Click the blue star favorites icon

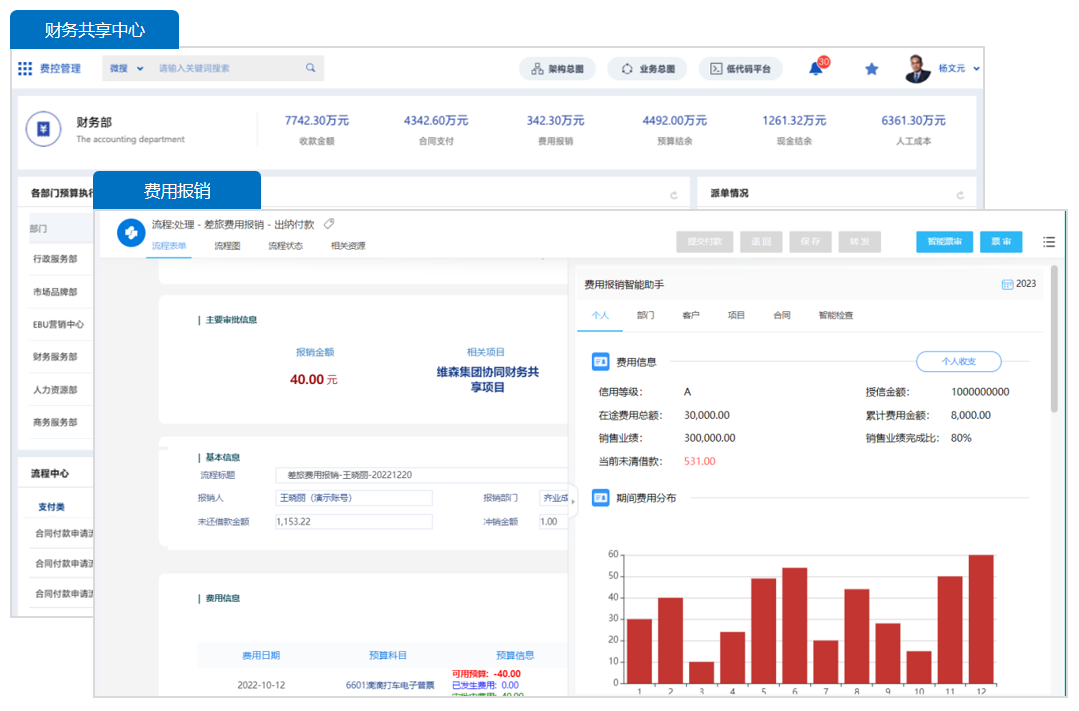point(871,69)
